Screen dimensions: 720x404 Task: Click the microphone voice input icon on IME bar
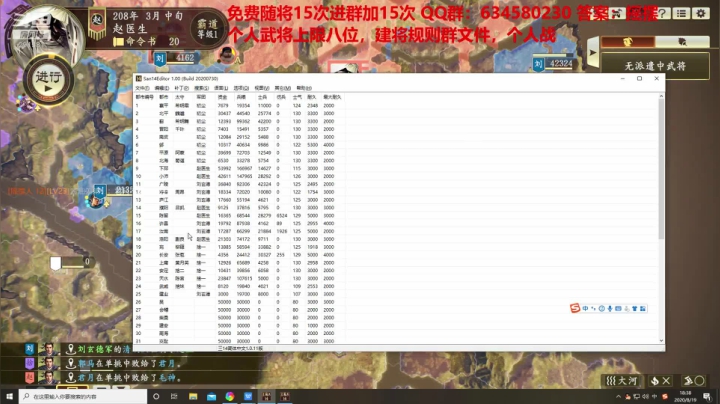coord(610,309)
